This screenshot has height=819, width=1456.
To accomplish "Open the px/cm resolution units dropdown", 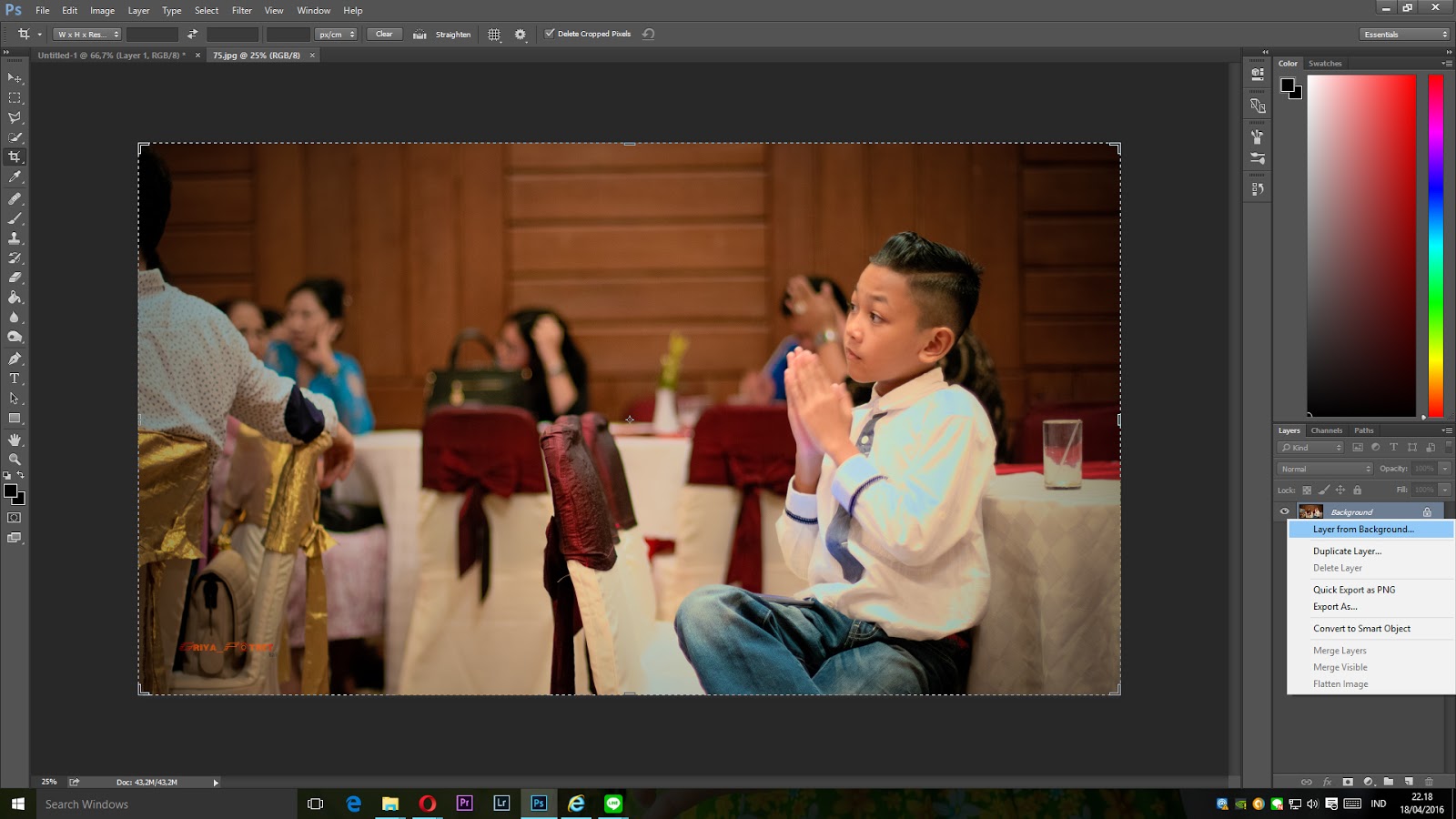I will pyautogui.click(x=336, y=35).
